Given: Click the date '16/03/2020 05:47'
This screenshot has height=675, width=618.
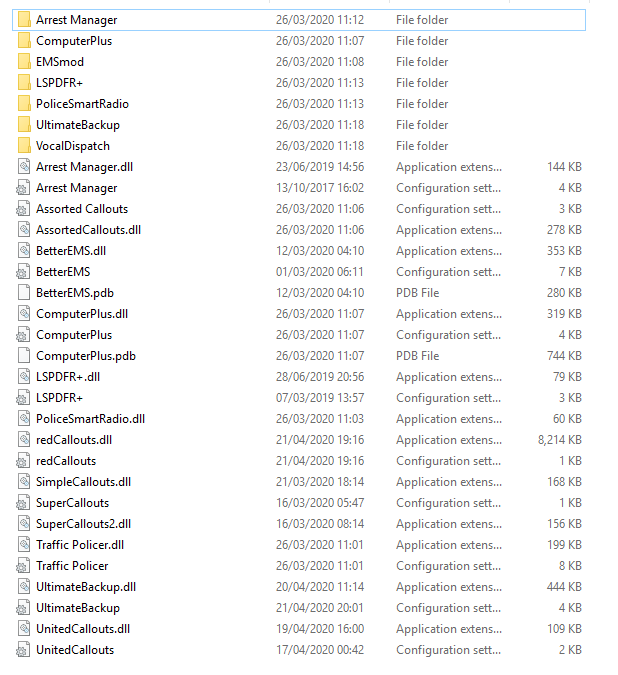Looking at the screenshot, I should [x=320, y=503].
